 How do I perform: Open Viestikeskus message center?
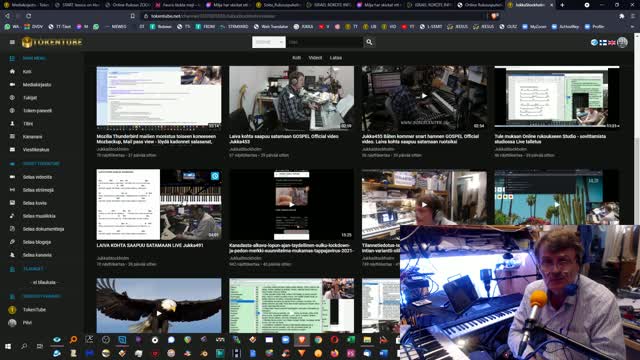36,150
